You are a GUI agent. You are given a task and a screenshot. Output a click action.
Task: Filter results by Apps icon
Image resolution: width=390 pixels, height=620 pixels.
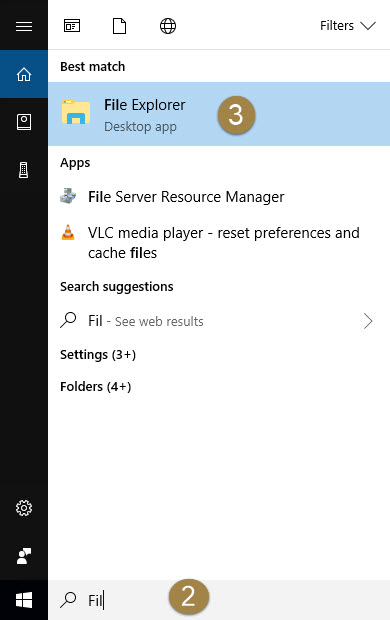(x=72, y=26)
